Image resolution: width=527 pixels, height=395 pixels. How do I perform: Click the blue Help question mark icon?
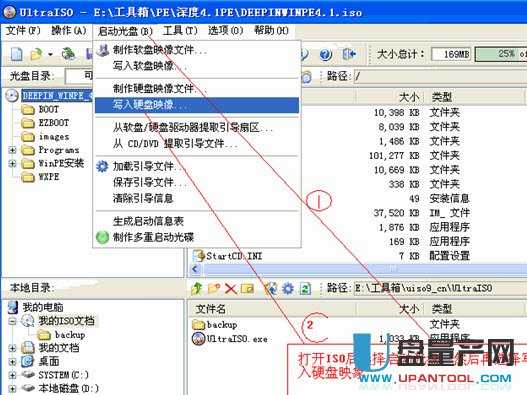coord(326,54)
